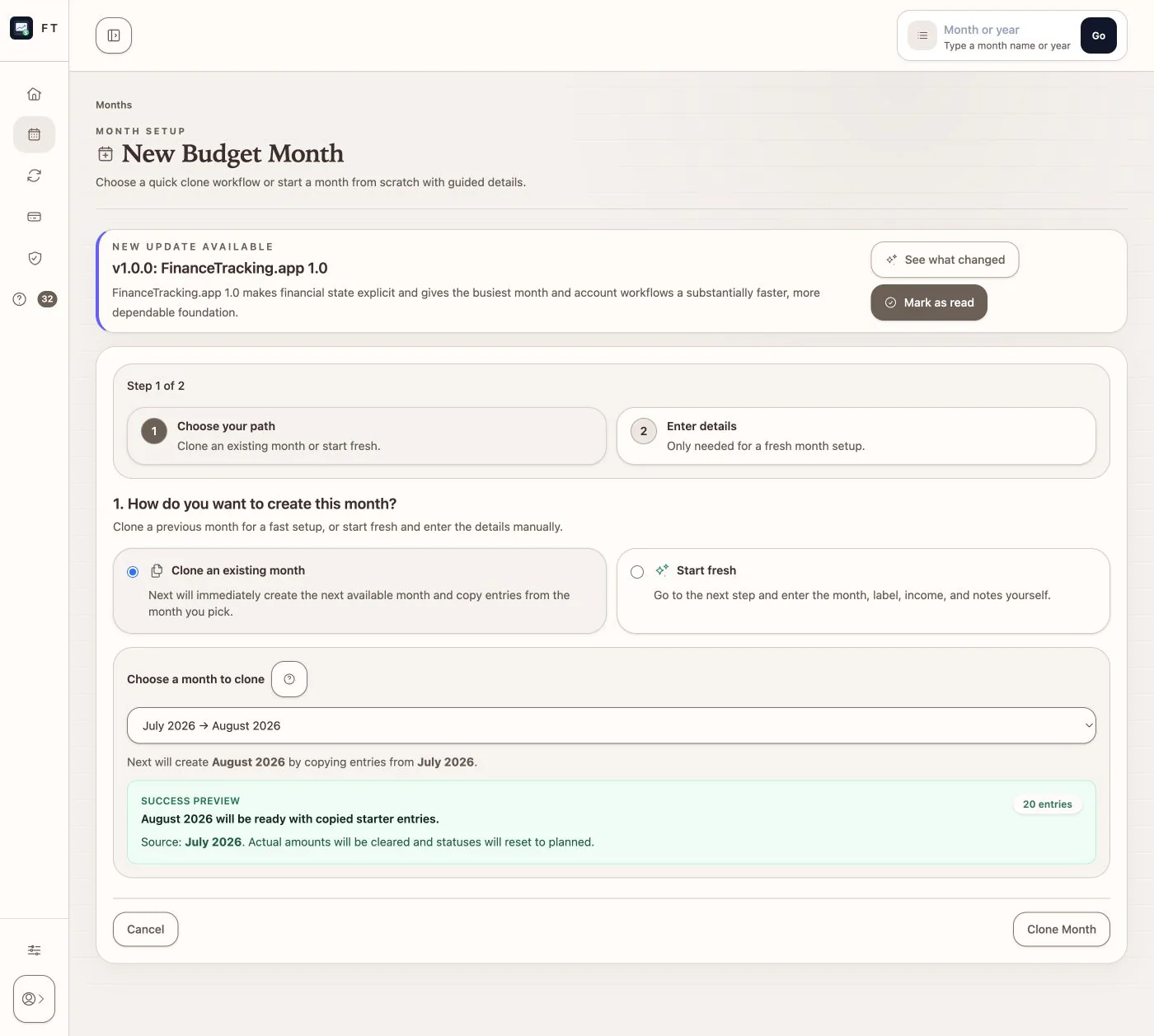Image resolution: width=1154 pixels, height=1036 pixels.
Task: Expand the July 2026 → August 2026 dropdown
Action: click(x=612, y=725)
